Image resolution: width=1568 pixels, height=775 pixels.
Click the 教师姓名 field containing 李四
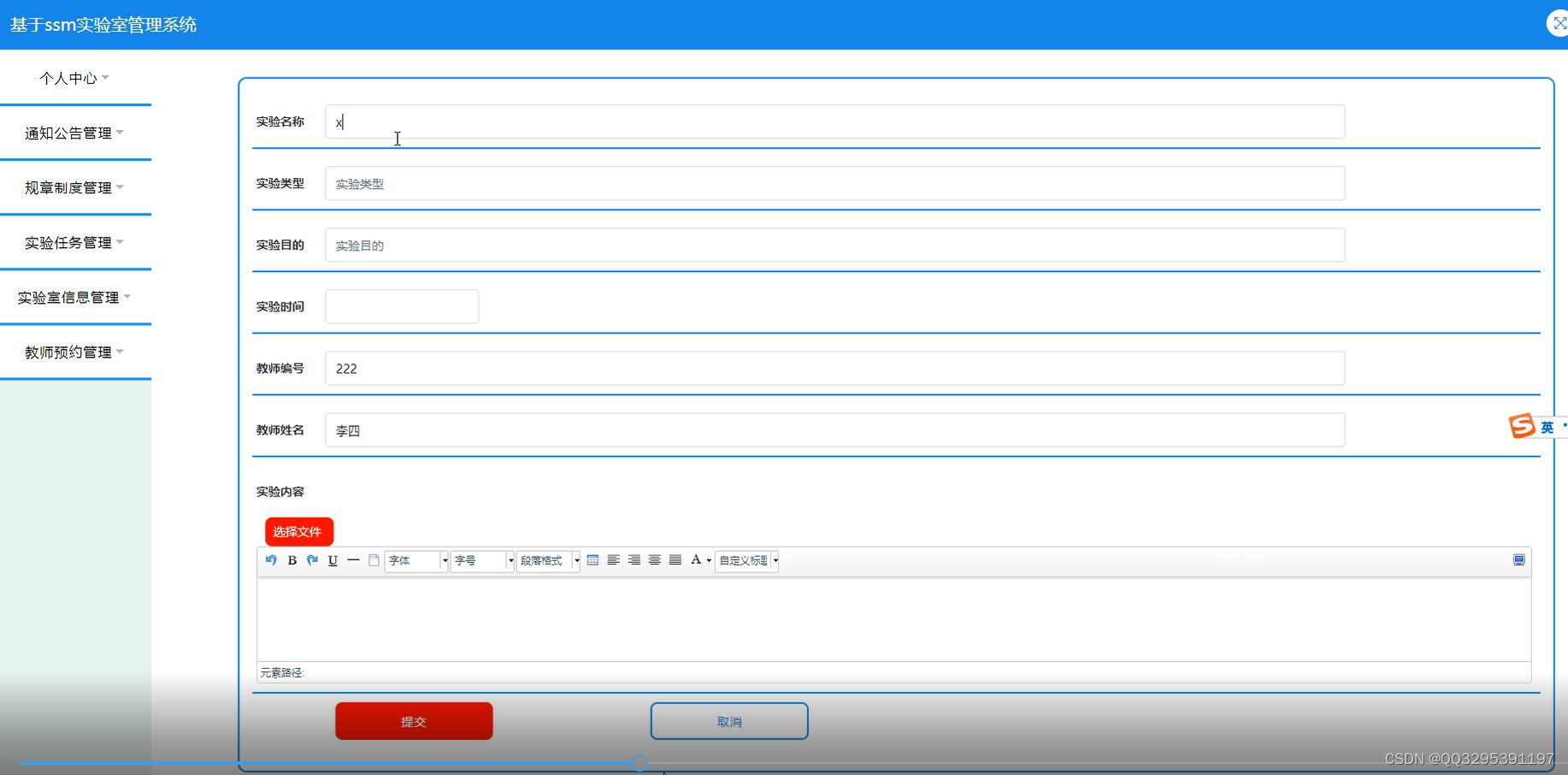coord(835,429)
